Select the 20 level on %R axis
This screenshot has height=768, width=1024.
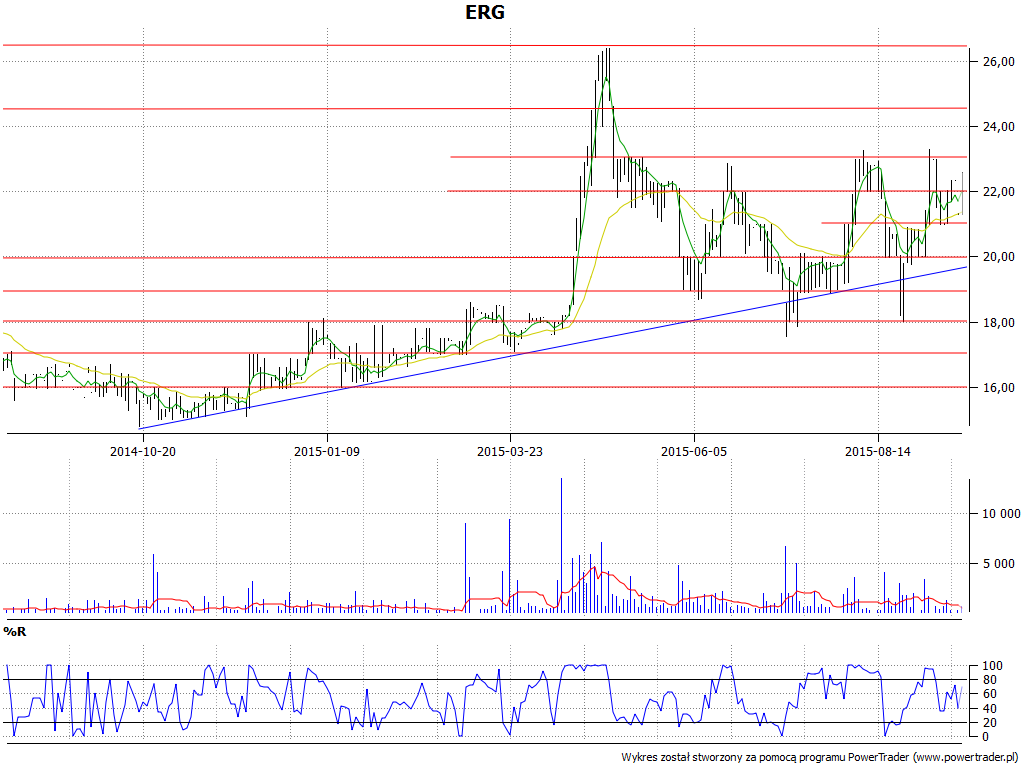click(989, 723)
